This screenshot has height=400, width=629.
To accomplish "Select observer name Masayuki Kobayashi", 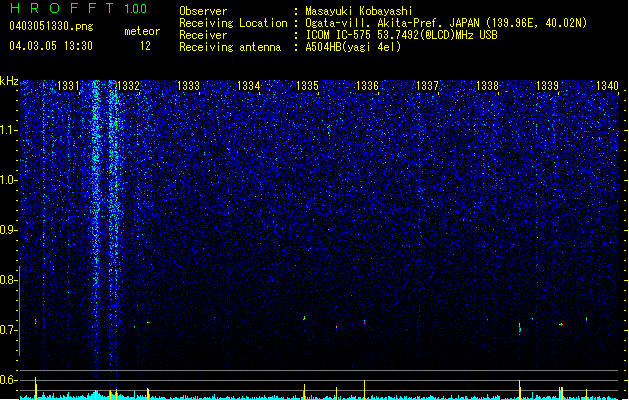I will tap(359, 11).
